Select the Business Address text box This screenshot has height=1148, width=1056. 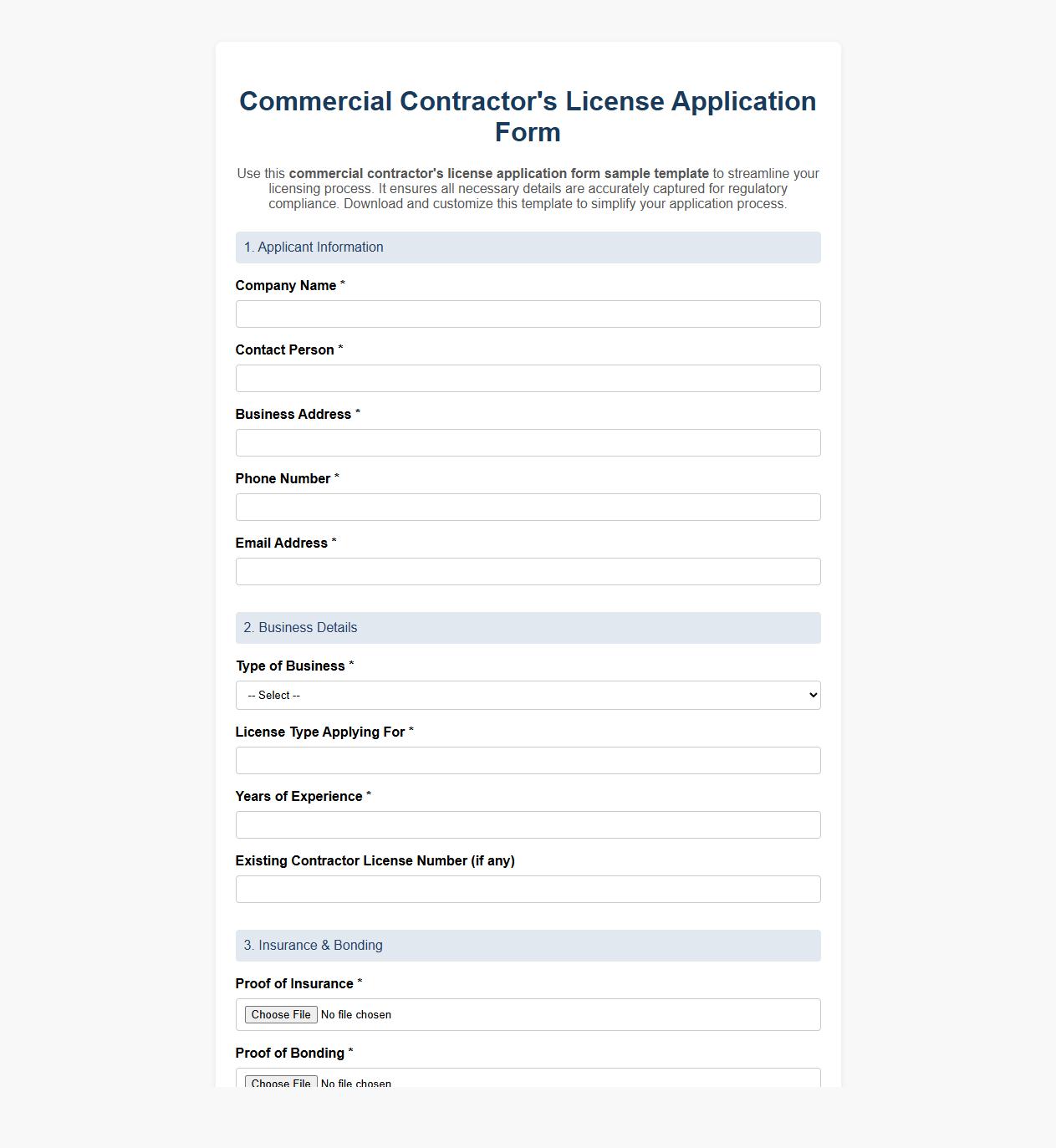pyautogui.click(x=528, y=442)
